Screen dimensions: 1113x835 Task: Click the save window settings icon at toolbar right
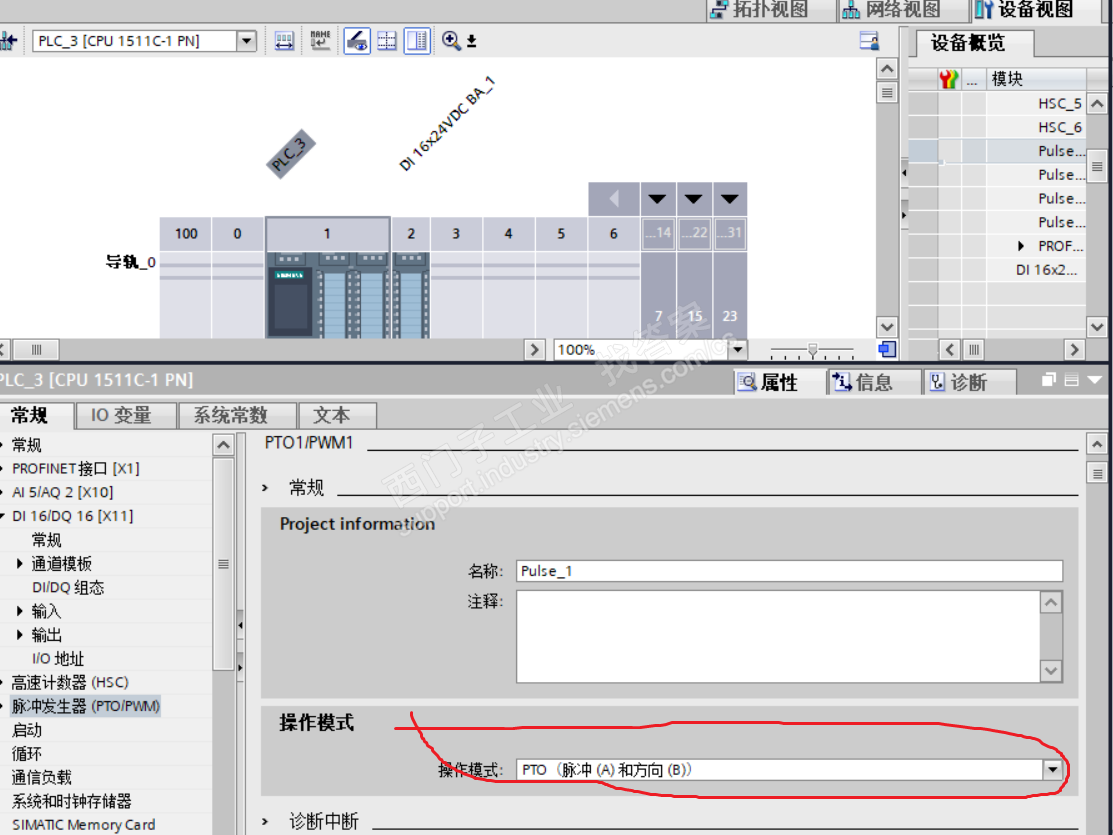869,41
